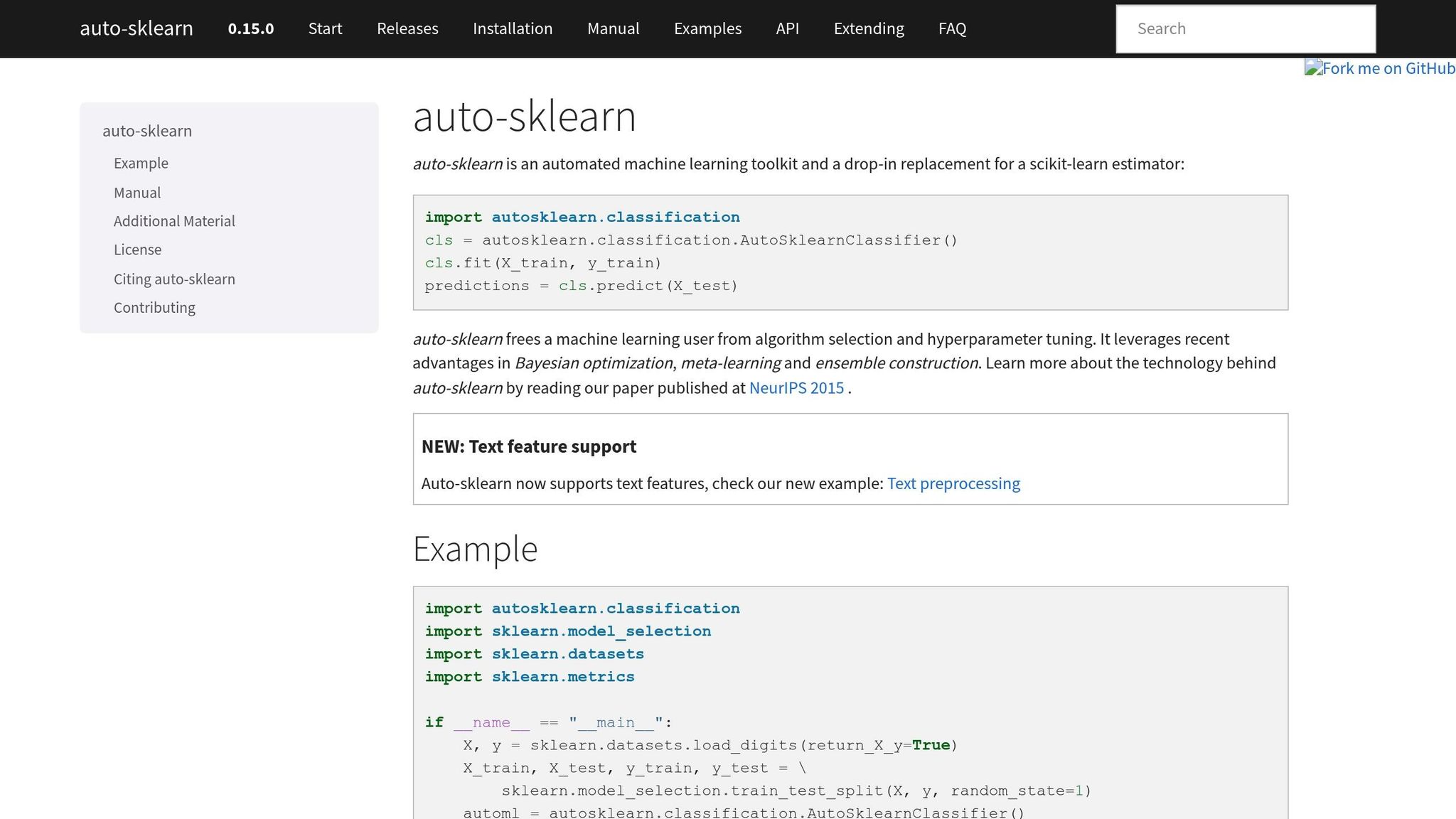
Task: Click the Example section heading
Action: point(475,549)
